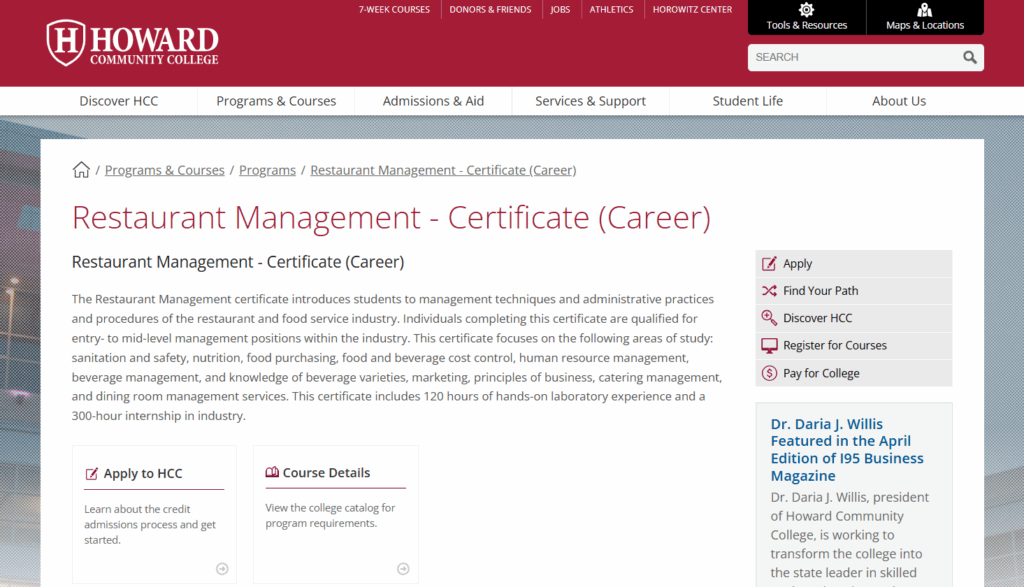This screenshot has width=1024, height=587.
Task: Open Donors & Friends link
Action: tap(490, 10)
